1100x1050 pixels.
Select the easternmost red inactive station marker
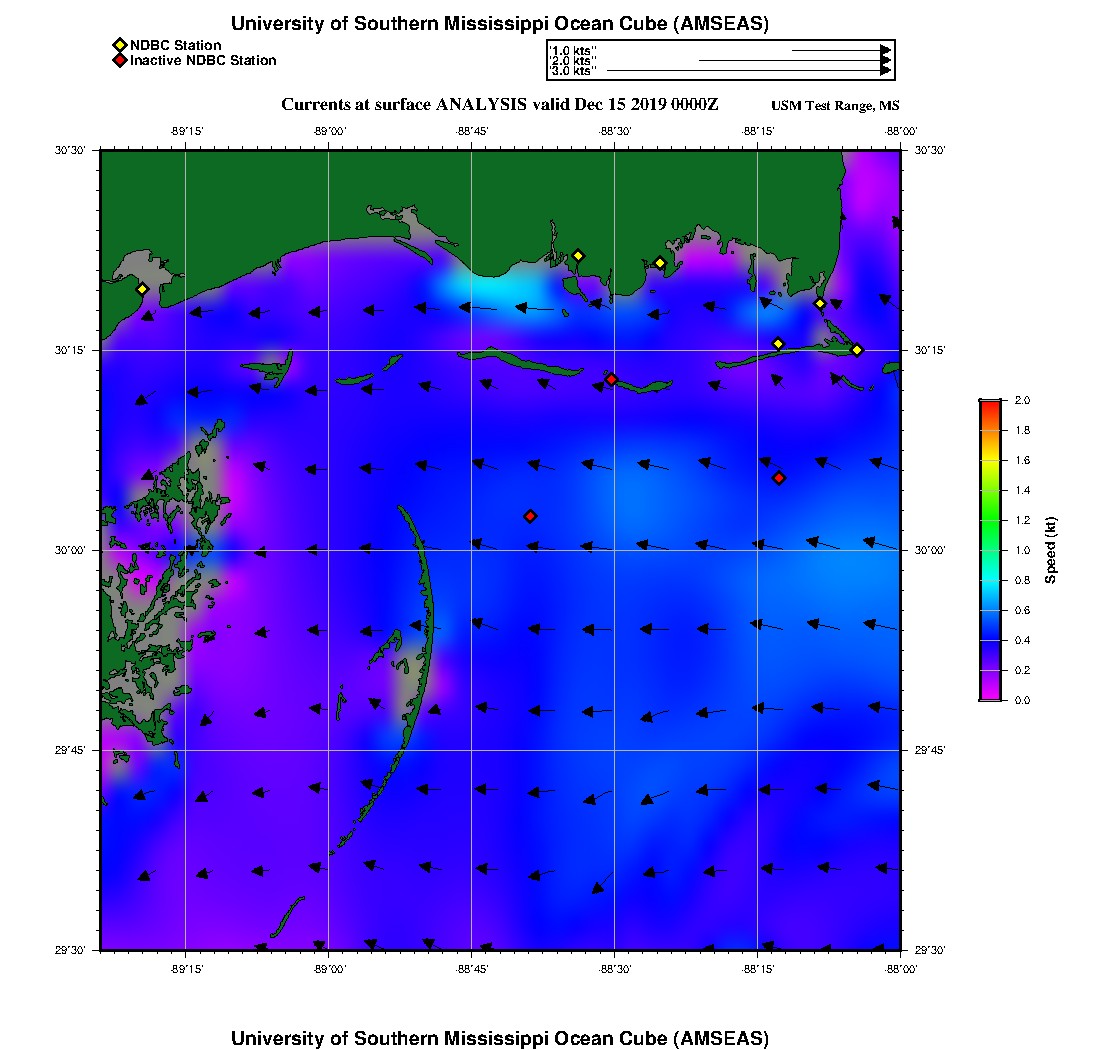coord(779,478)
